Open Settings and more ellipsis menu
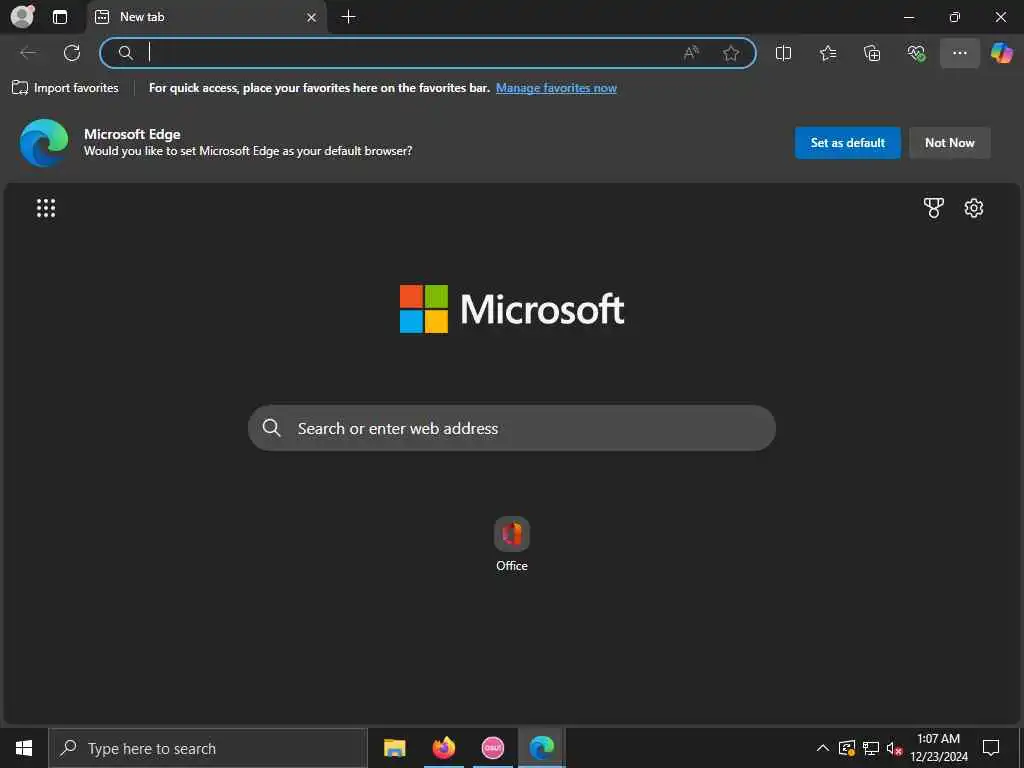This screenshot has width=1024, height=768. point(959,53)
